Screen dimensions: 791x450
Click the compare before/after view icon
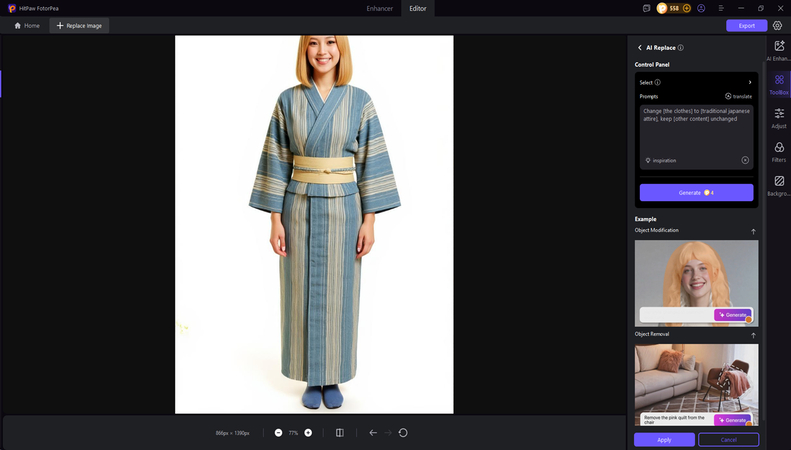[340, 433]
